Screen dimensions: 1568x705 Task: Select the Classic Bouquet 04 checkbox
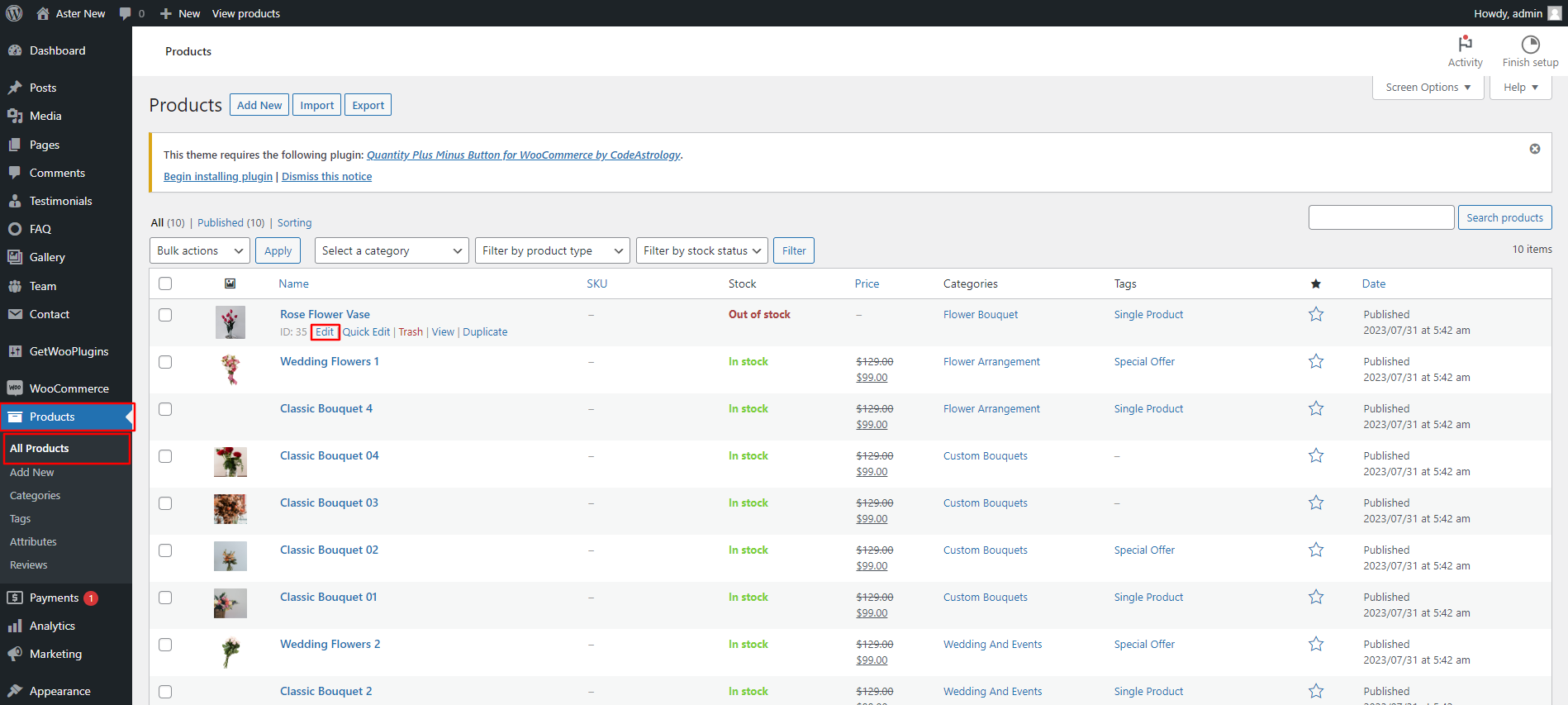tap(165, 456)
